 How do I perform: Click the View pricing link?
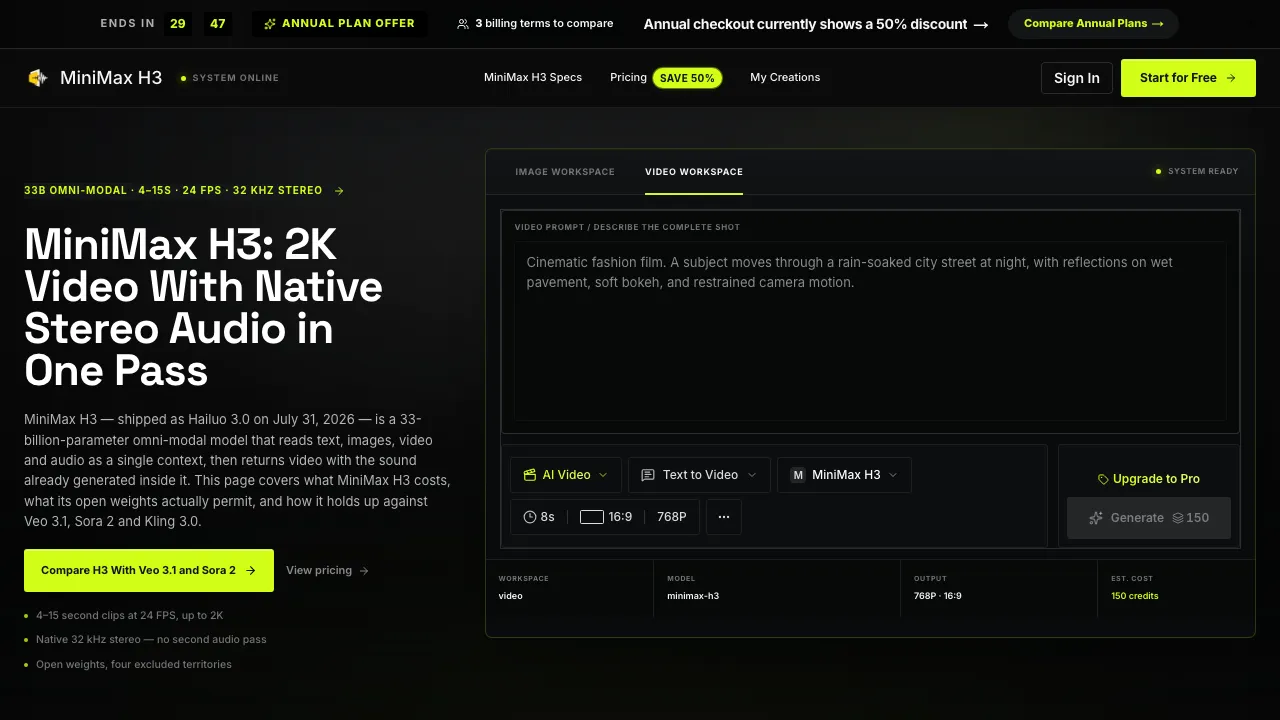pyautogui.click(x=327, y=571)
